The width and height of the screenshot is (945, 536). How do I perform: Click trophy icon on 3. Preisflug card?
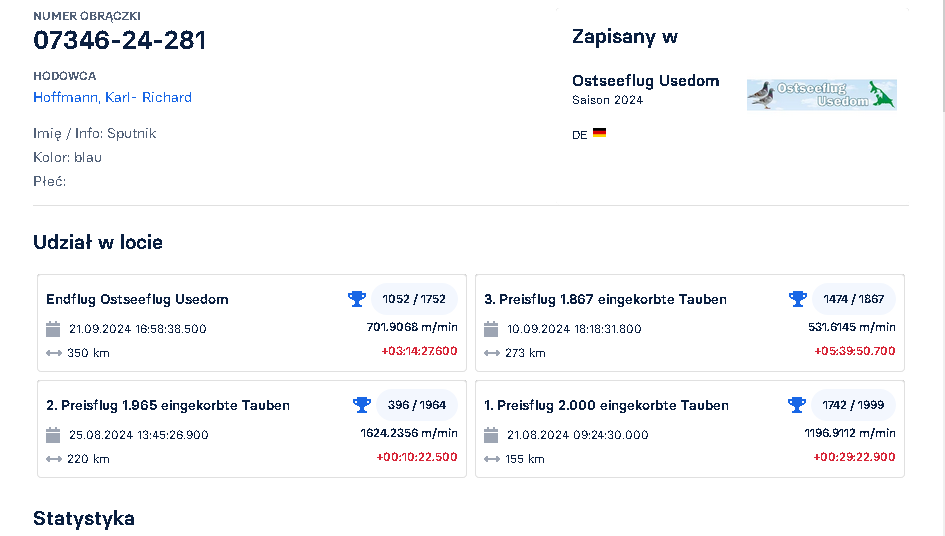(797, 299)
